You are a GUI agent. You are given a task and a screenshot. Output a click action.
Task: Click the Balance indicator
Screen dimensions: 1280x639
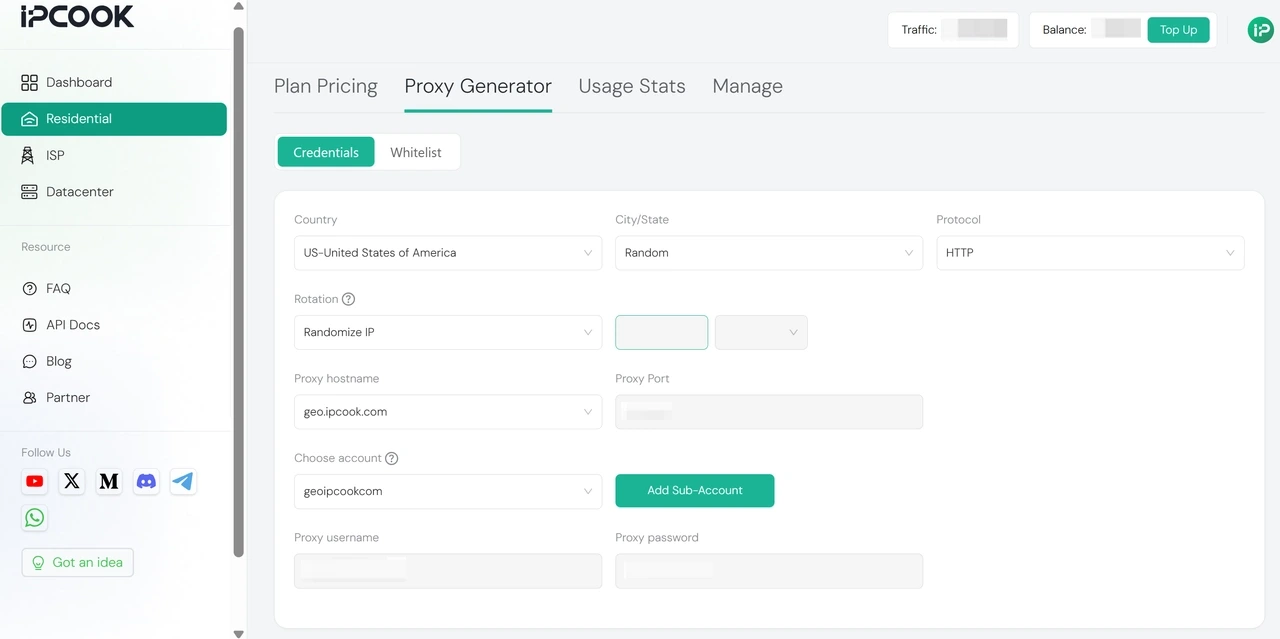coord(1086,30)
